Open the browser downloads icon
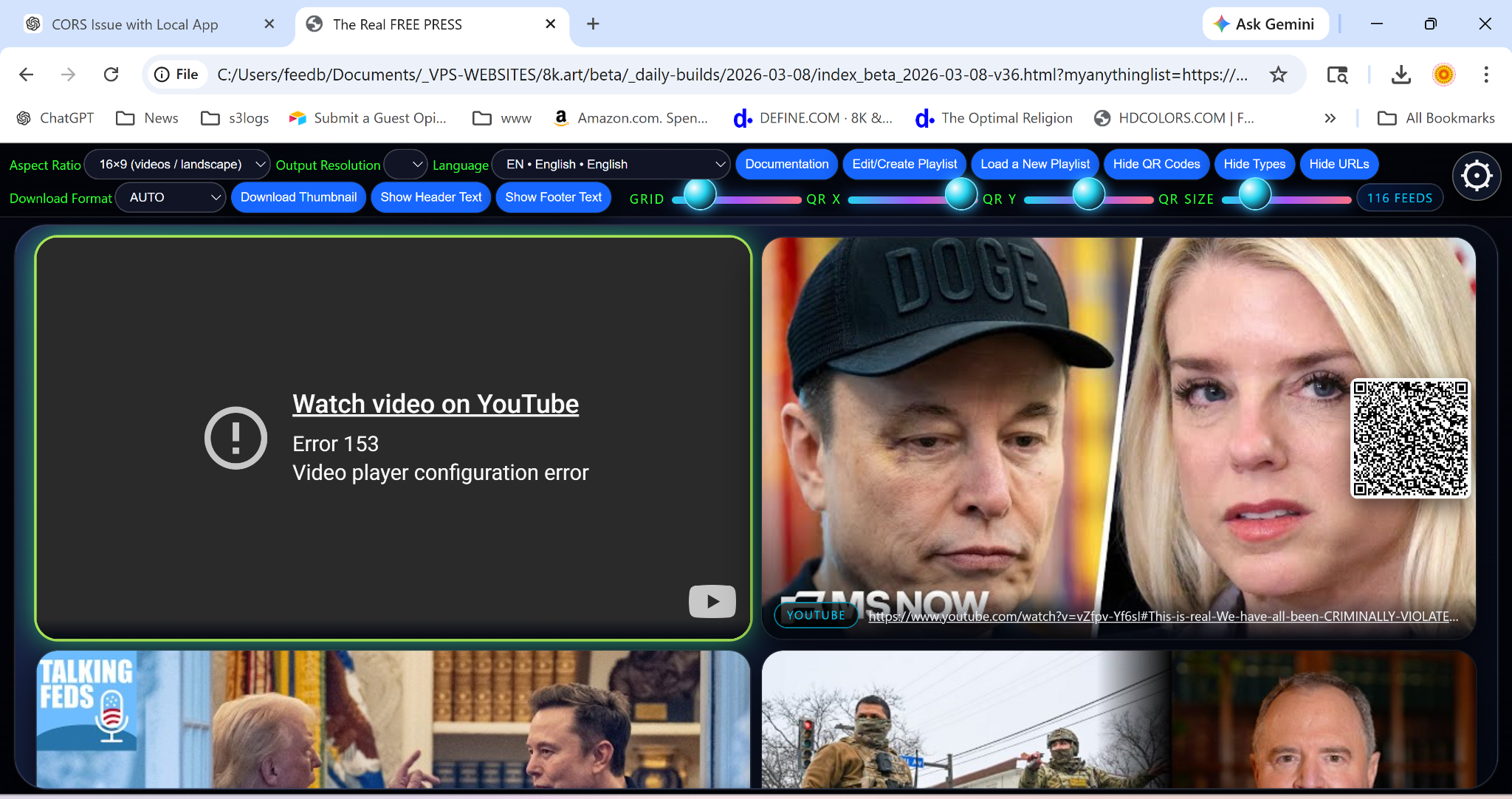1512x799 pixels. point(1401,75)
